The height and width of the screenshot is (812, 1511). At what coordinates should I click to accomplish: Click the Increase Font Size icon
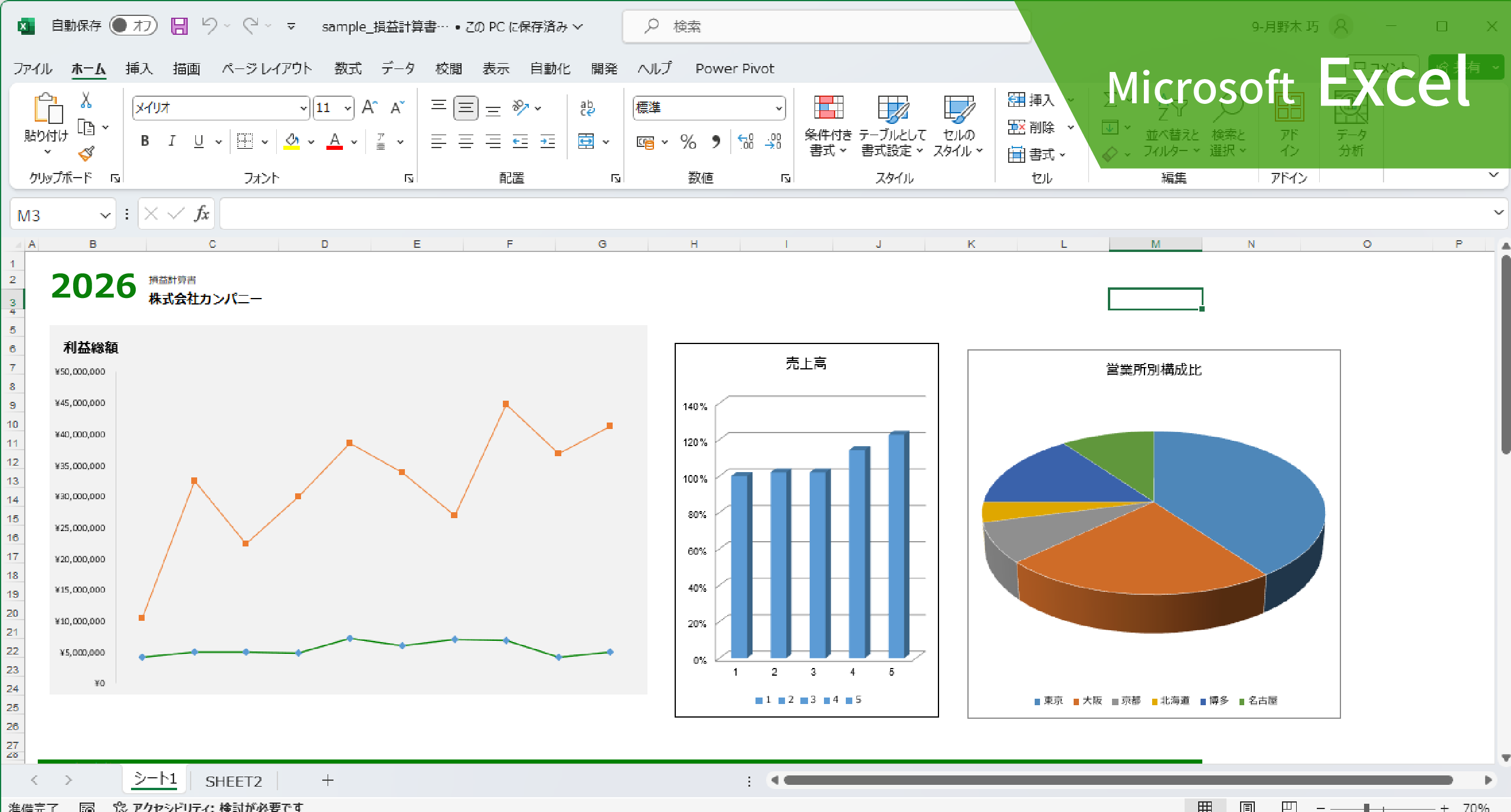pos(369,107)
